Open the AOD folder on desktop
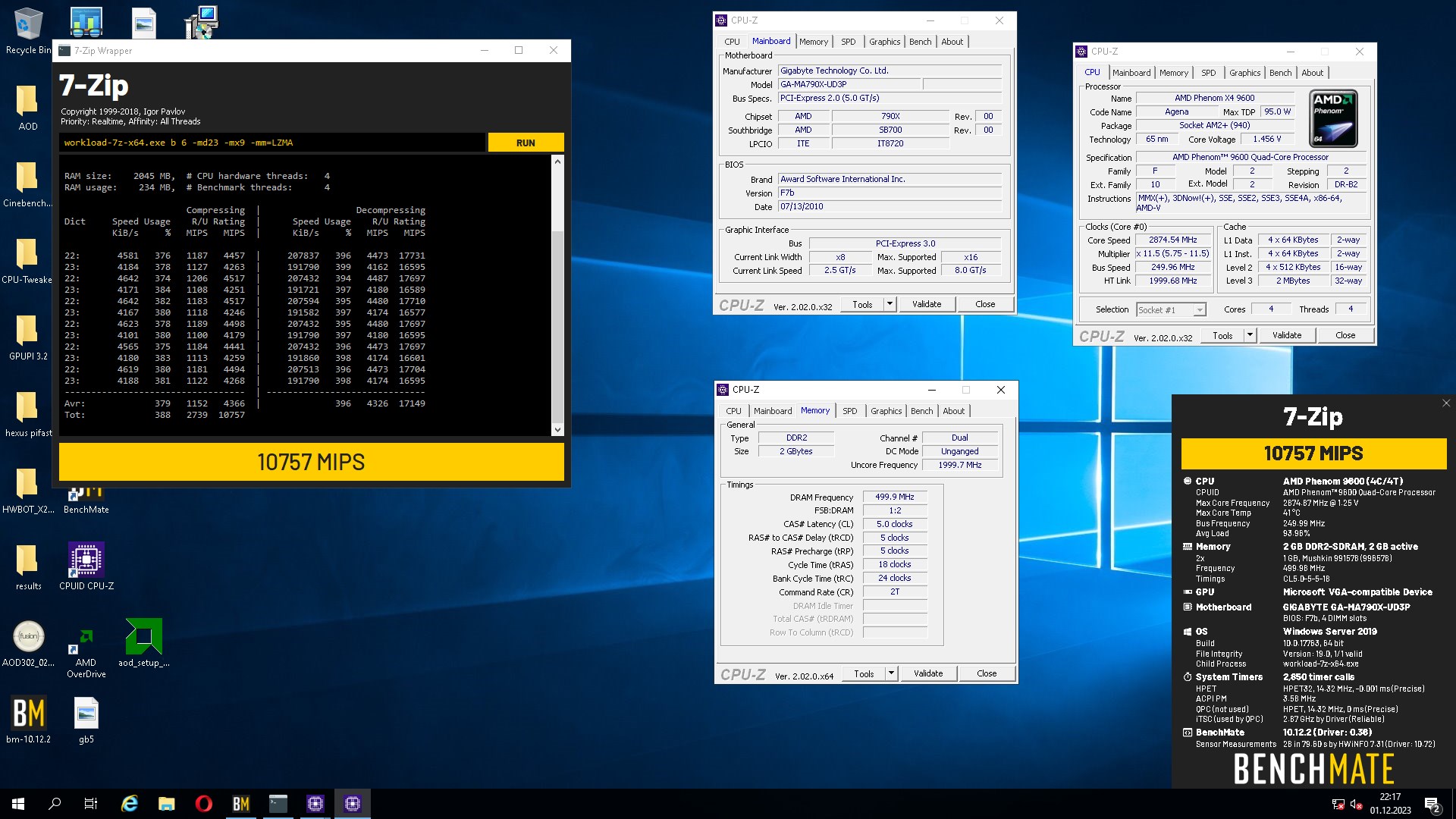Screen dimensions: 1456x819 tap(28, 106)
